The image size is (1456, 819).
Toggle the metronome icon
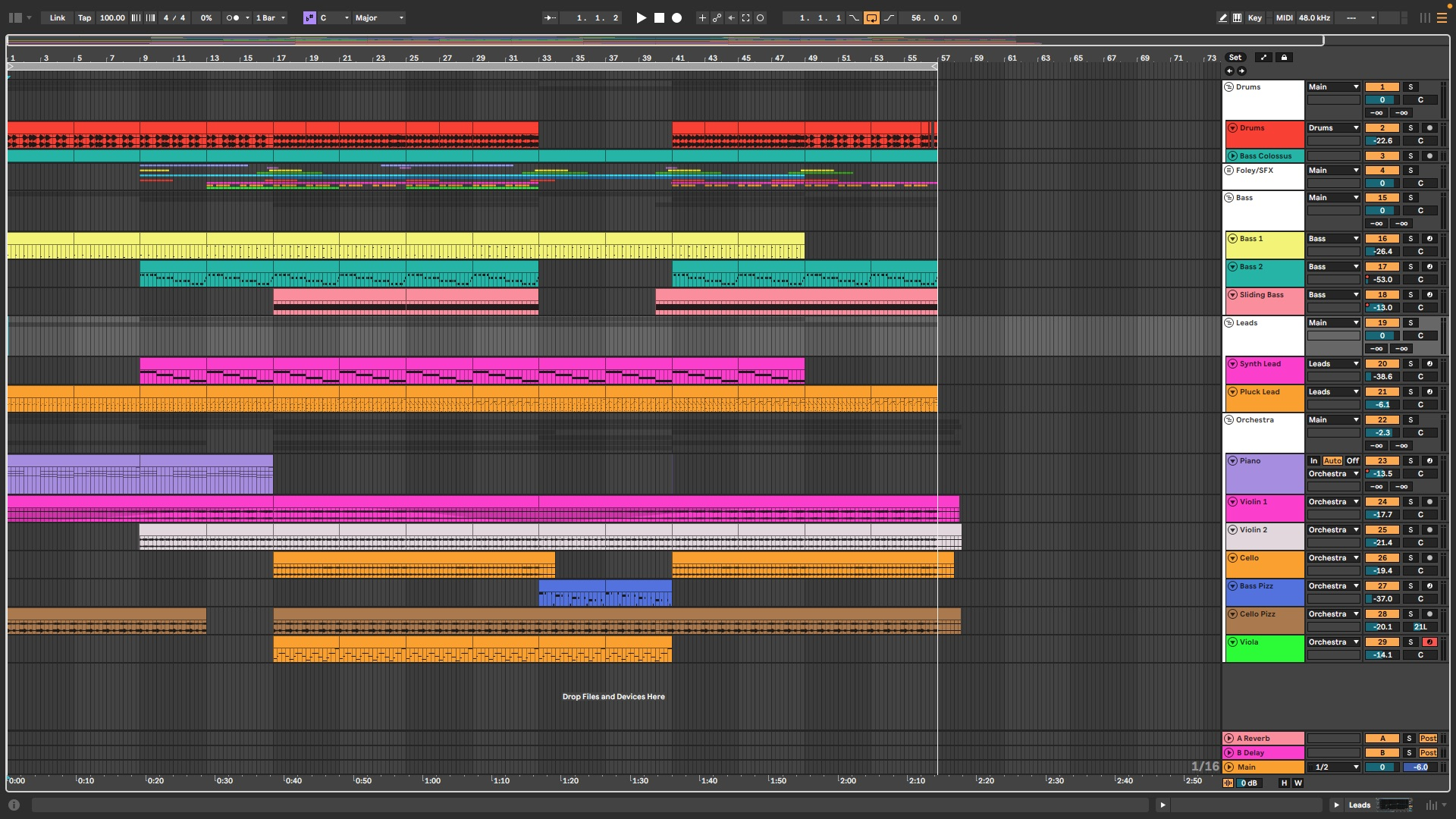click(x=233, y=17)
